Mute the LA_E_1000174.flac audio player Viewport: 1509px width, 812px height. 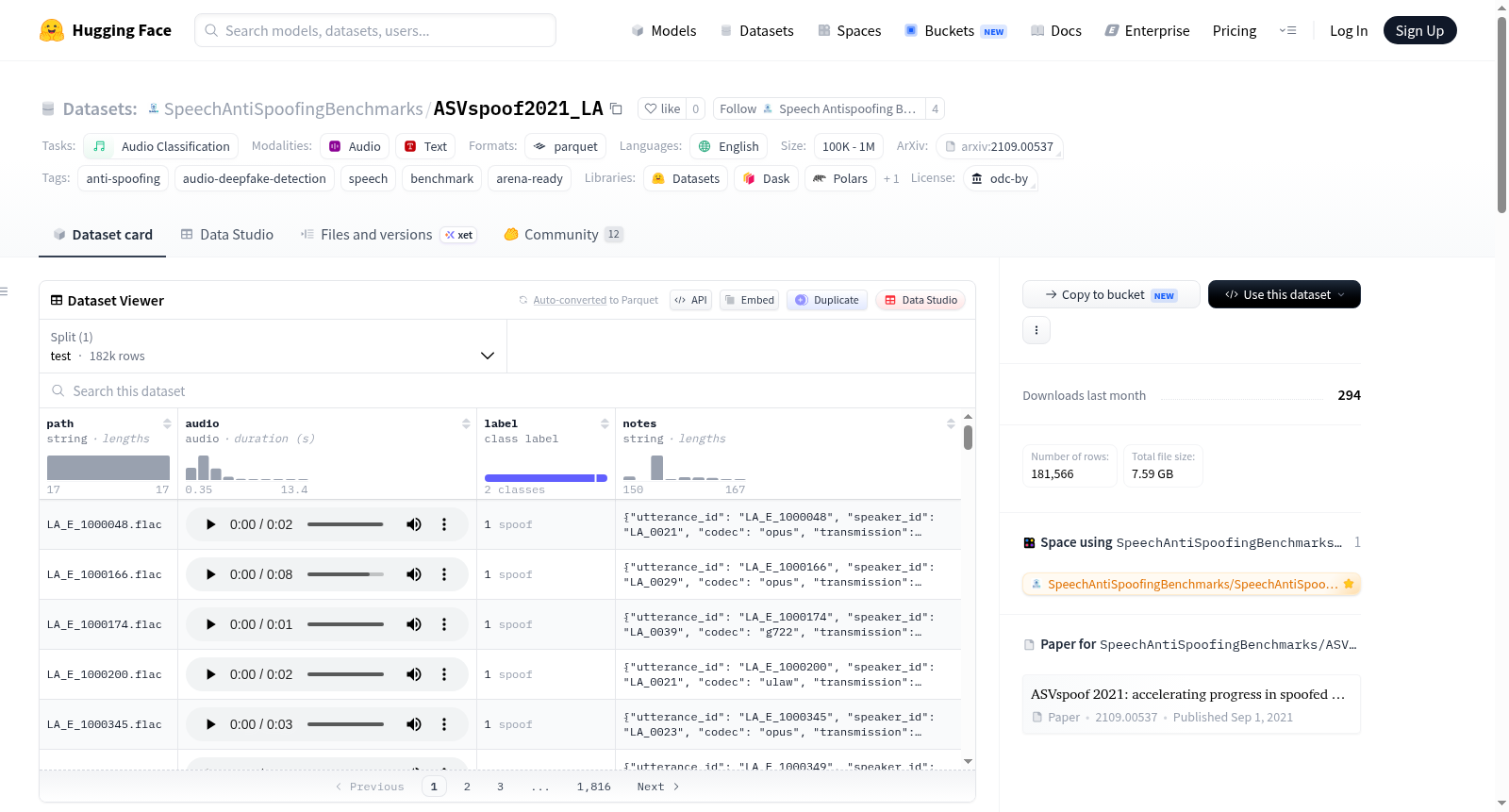coord(414,624)
